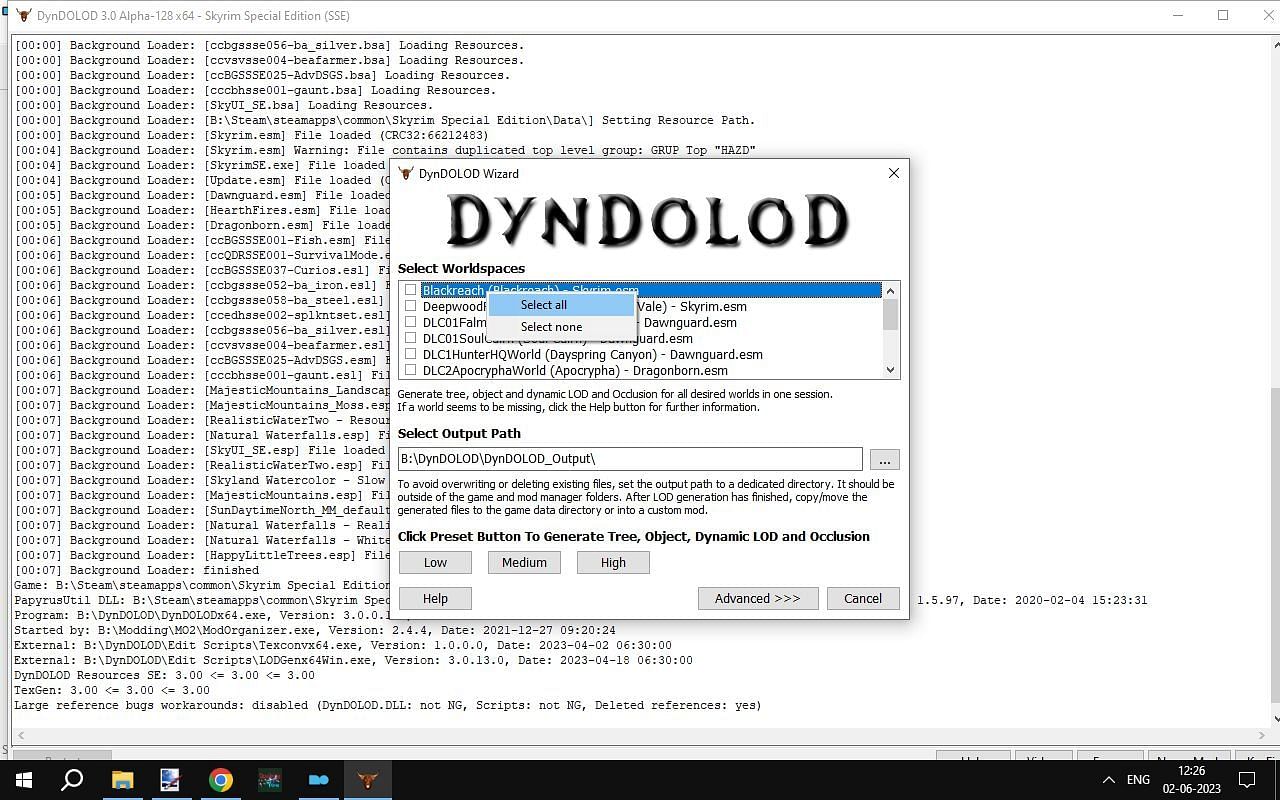Viewport: 1280px width, 800px height.
Task: Generate LOD with Medium preset
Action: tap(524, 562)
